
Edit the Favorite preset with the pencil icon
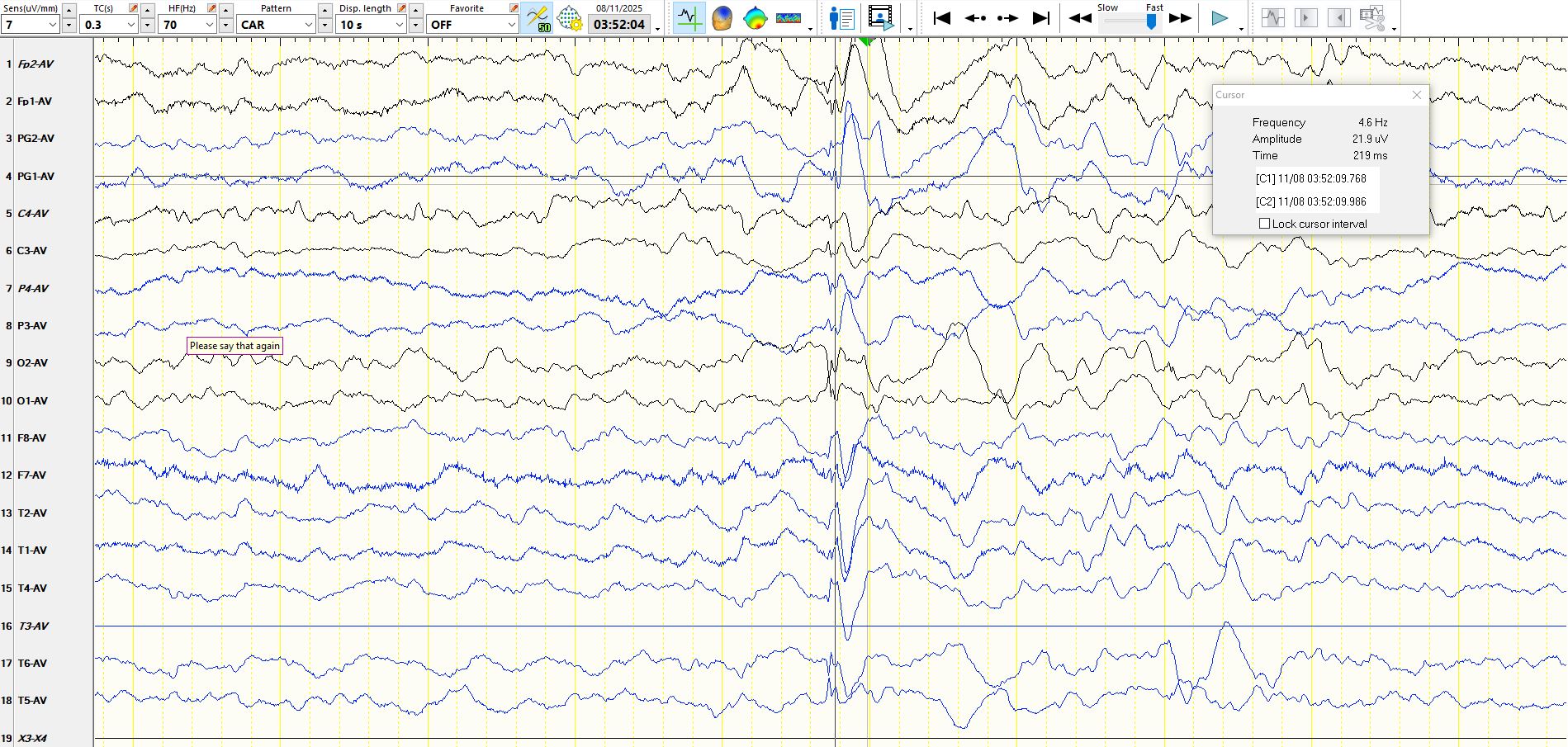click(514, 7)
